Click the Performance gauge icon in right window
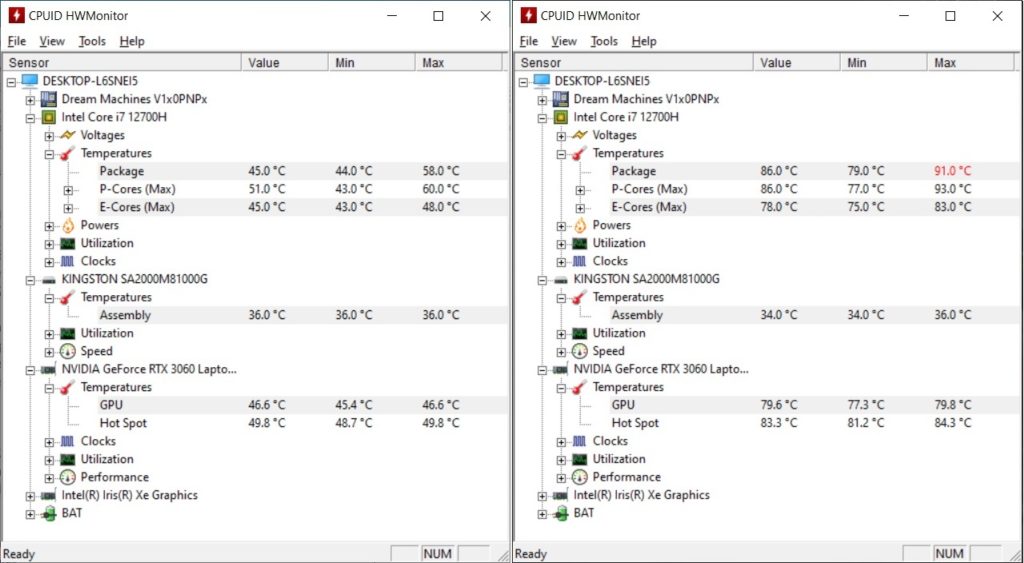 coord(579,477)
